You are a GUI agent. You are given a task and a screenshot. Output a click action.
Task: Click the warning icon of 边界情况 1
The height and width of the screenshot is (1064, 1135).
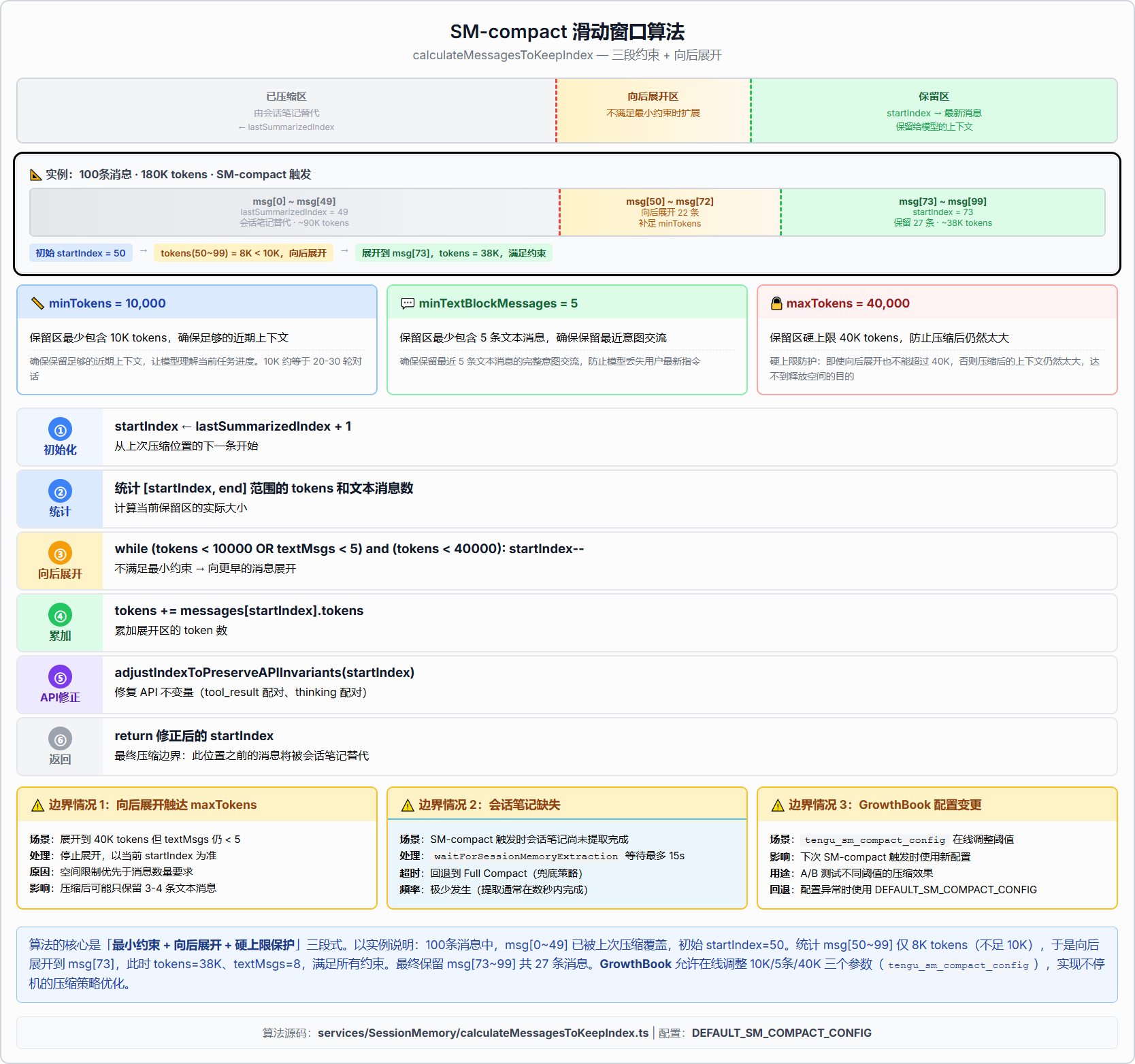[38, 805]
